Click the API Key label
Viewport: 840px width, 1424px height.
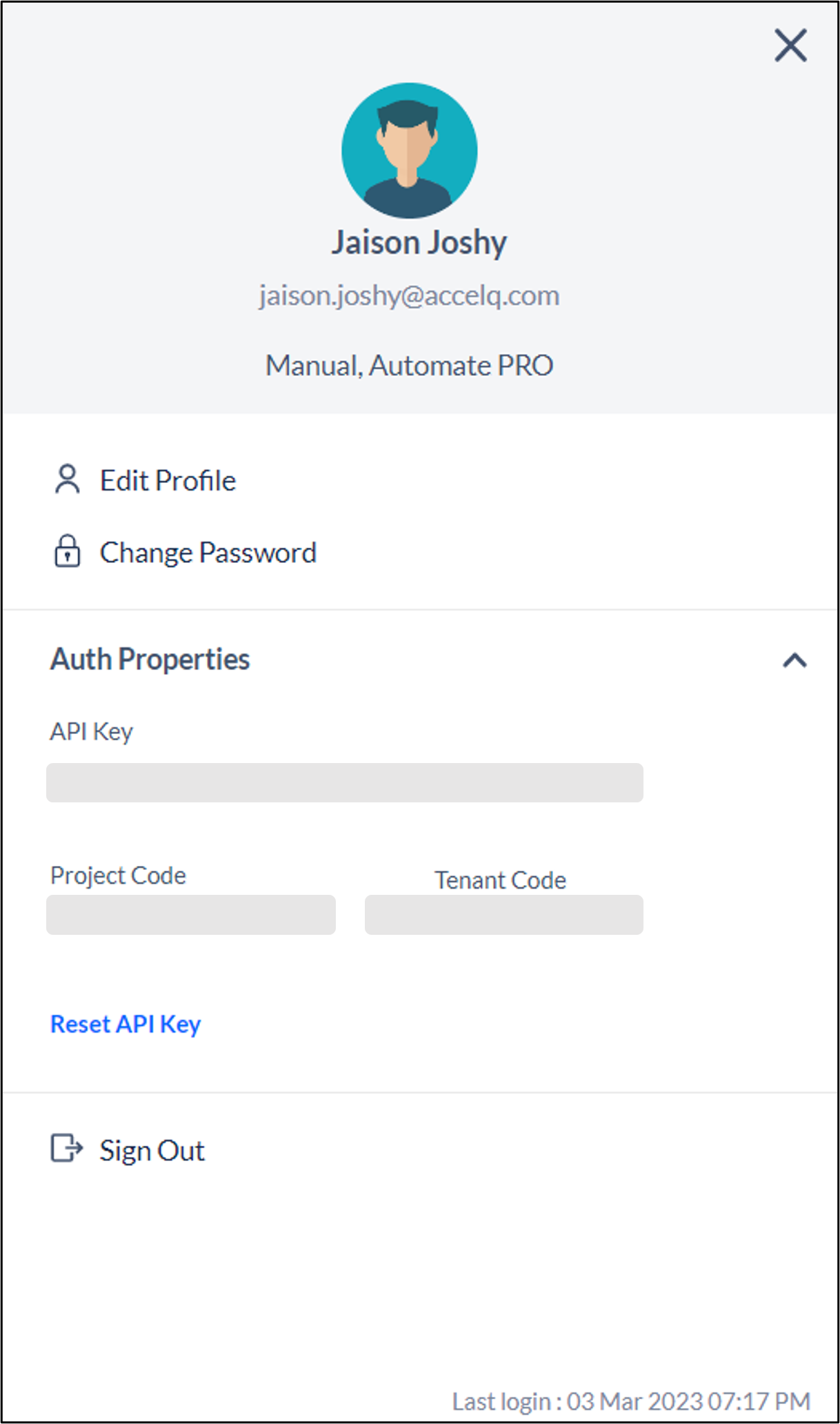click(x=91, y=732)
